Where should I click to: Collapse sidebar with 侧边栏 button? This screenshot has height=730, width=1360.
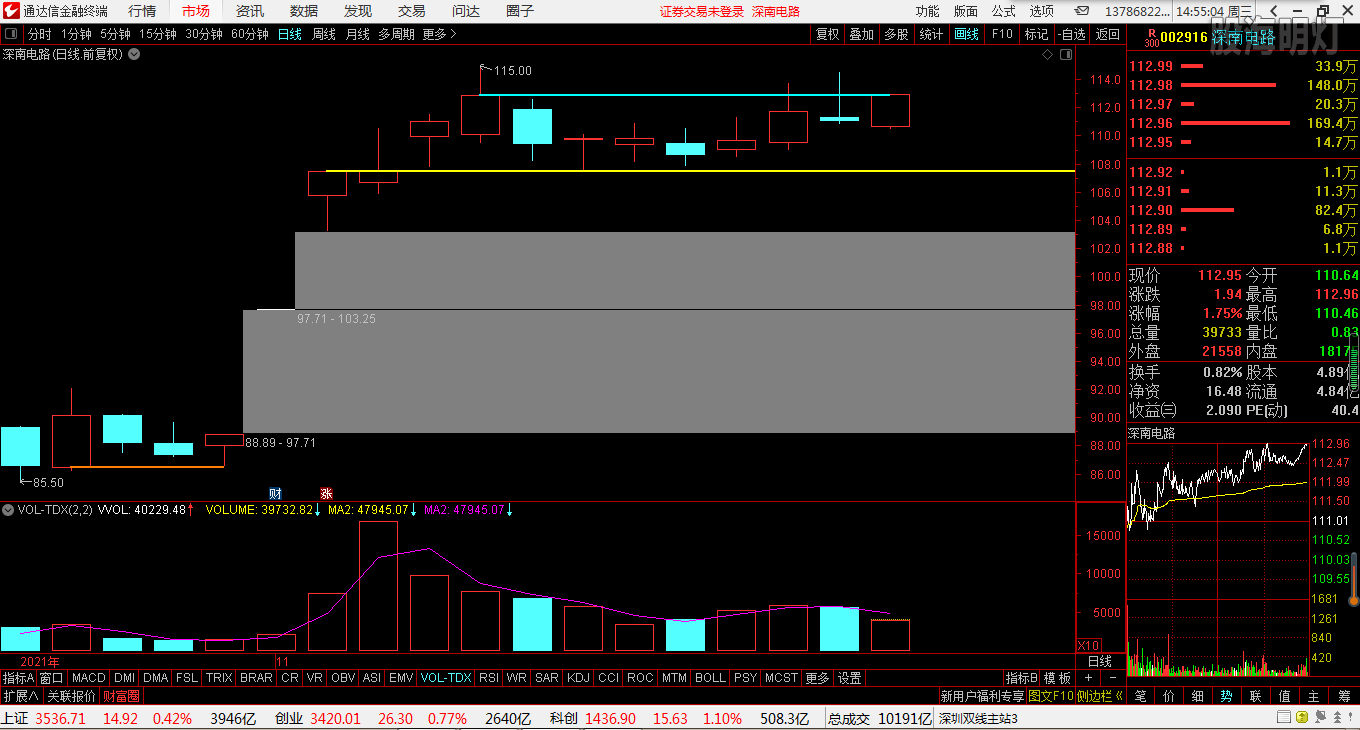click(x=1100, y=696)
